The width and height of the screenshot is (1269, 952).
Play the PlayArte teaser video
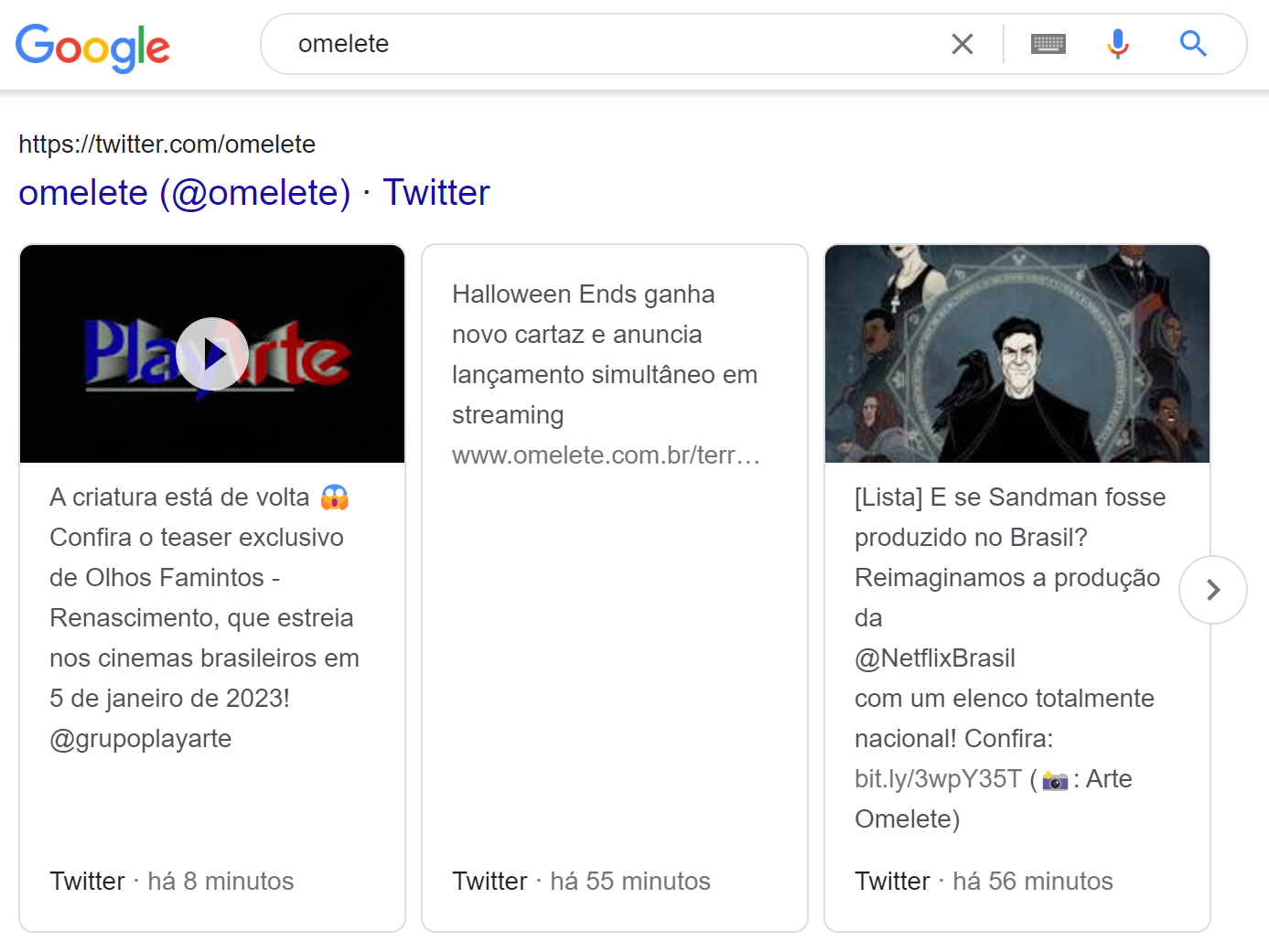pos(211,354)
